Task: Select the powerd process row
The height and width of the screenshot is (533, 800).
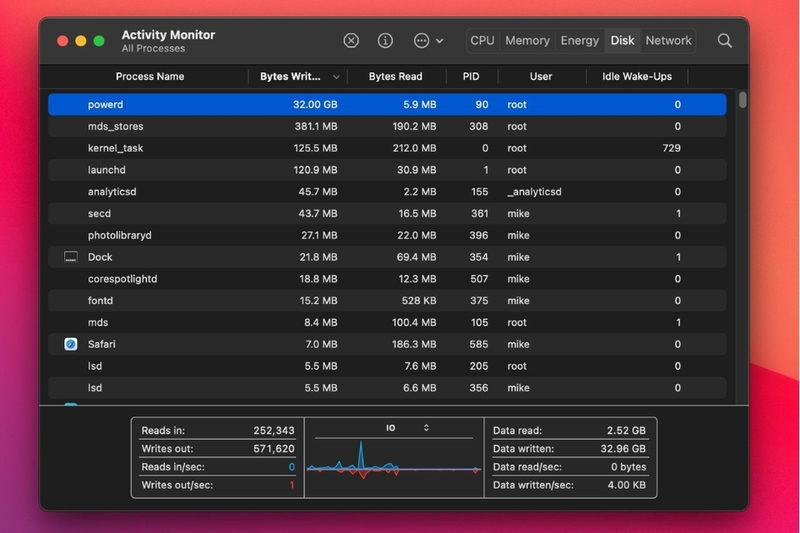Action: [x=387, y=105]
